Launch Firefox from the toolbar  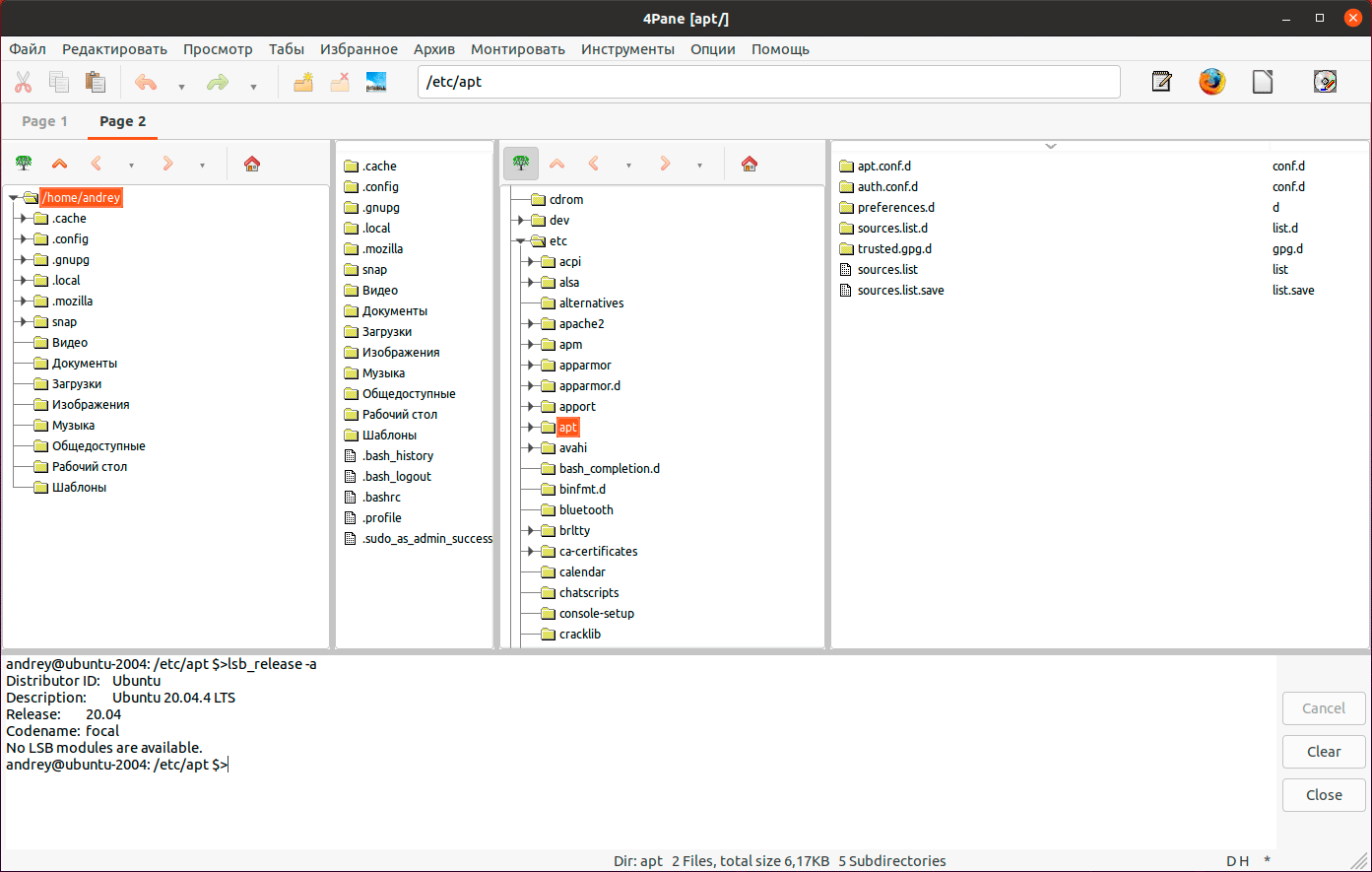[x=1211, y=82]
